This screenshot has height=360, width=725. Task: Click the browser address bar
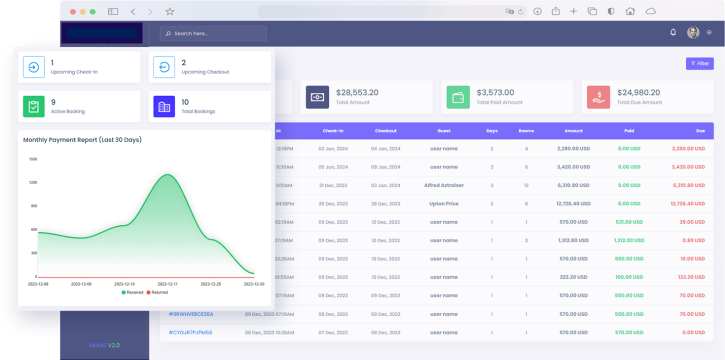392,12
